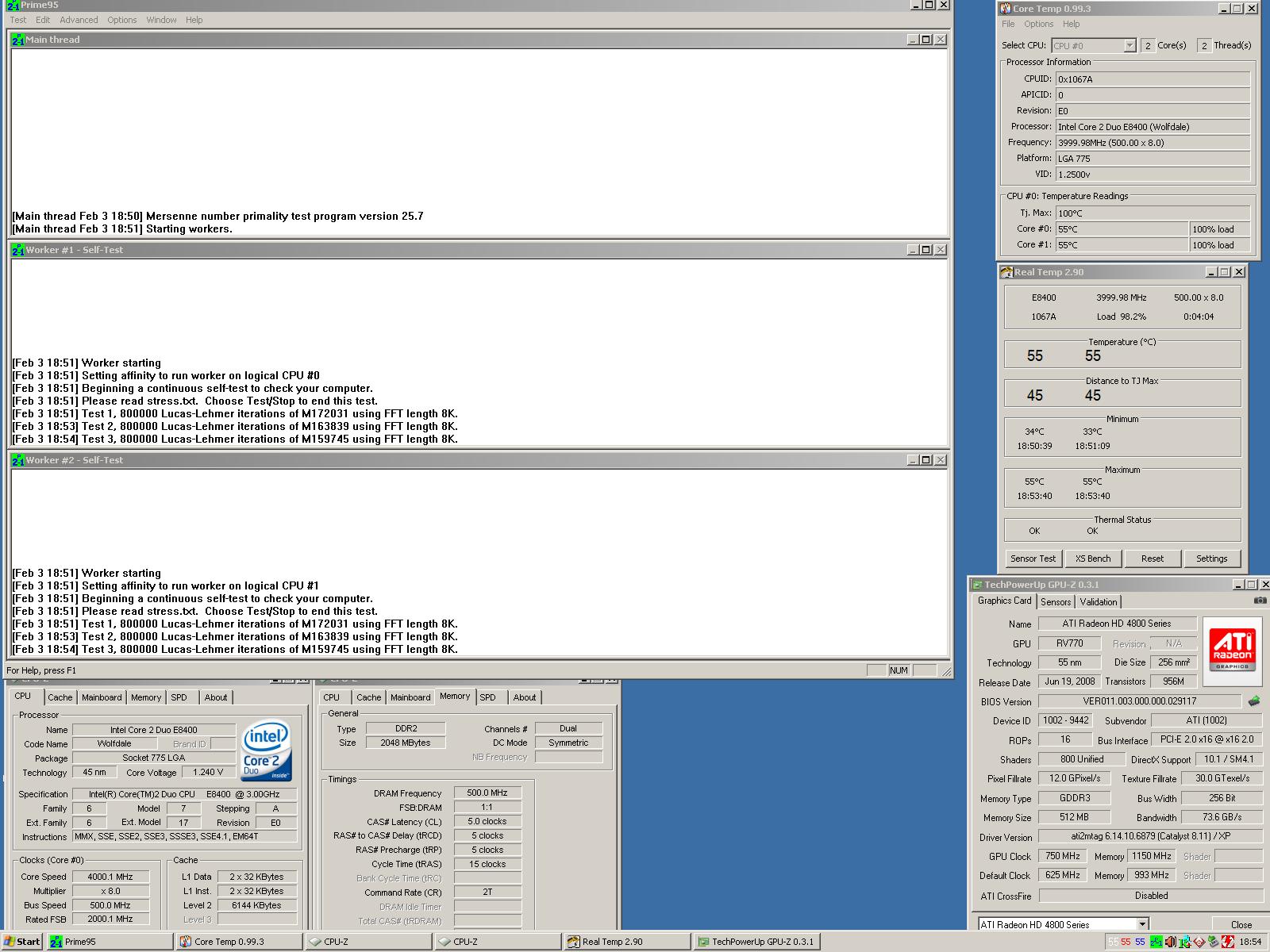
Task: Maximize the Worker #1 Self-Test window
Action: [926, 249]
